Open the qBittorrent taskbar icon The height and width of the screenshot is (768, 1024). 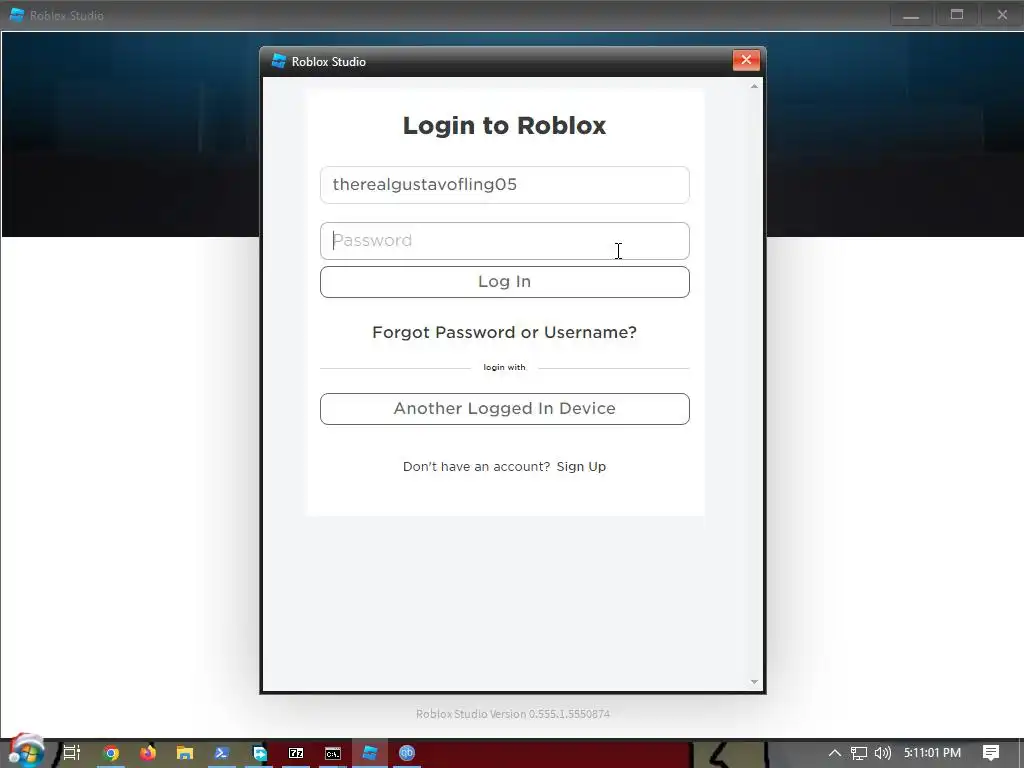pyautogui.click(x=407, y=753)
